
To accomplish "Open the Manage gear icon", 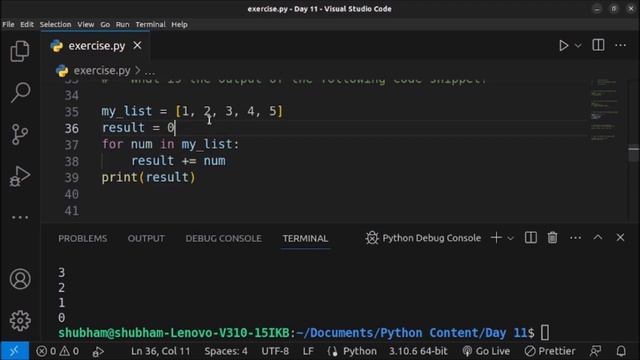I will (20, 321).
